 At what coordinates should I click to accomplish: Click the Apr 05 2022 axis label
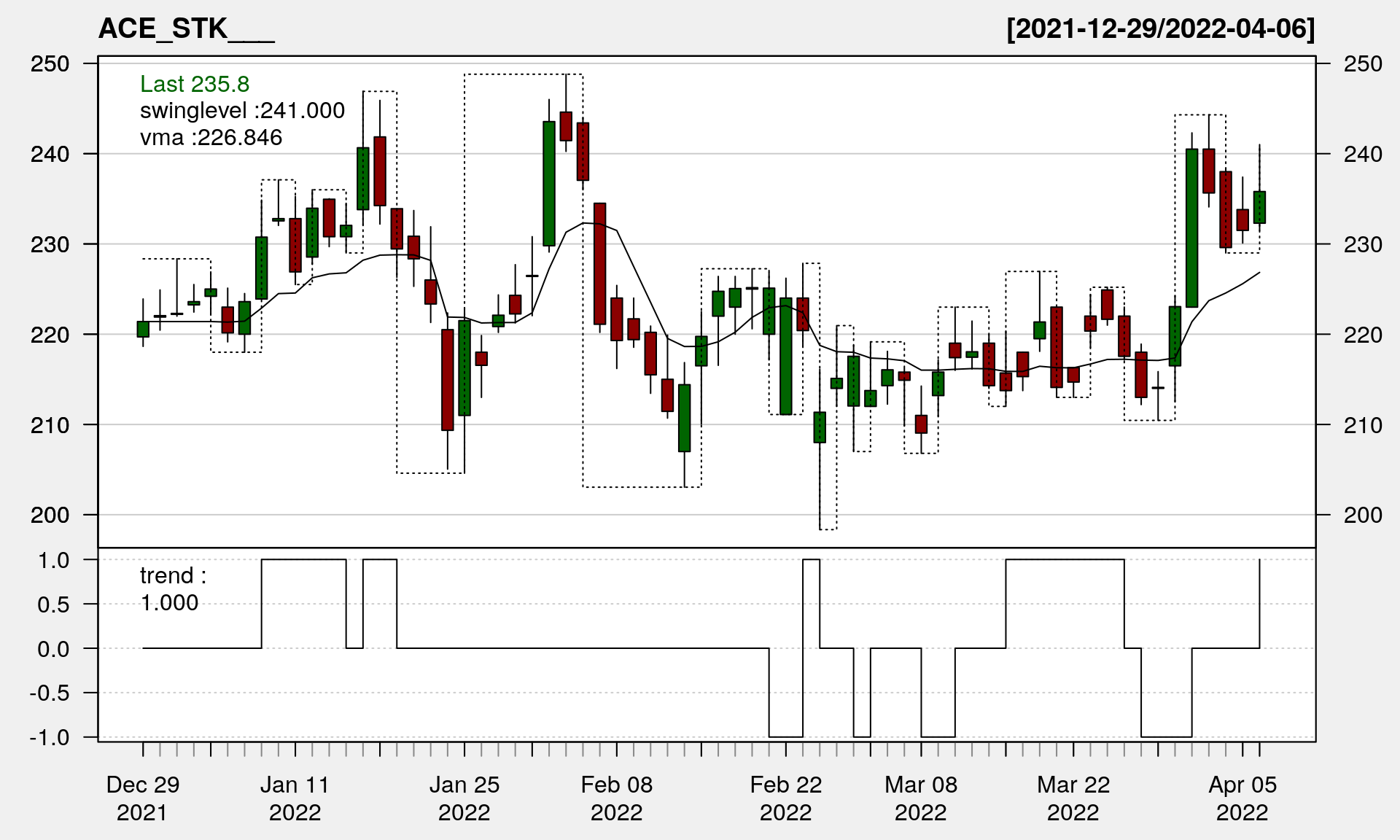pos(1242,798)
